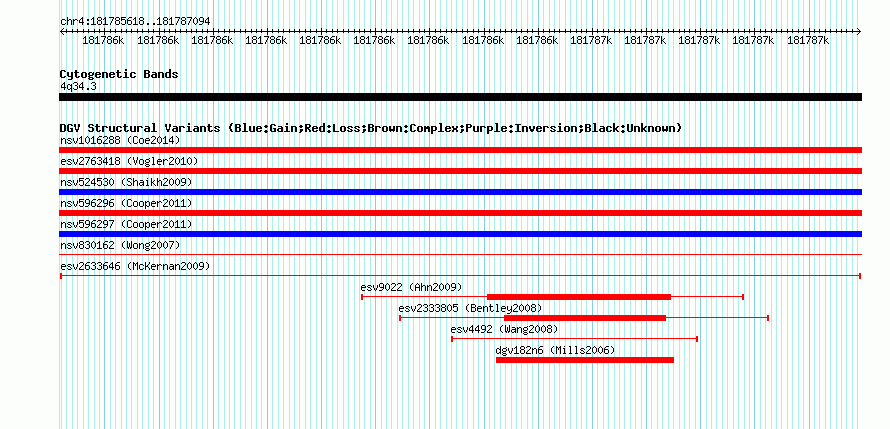Open variant label esv2633646 (McKernan2009)
This screenshot has height=429, width=890.
(x=135, y=266)
